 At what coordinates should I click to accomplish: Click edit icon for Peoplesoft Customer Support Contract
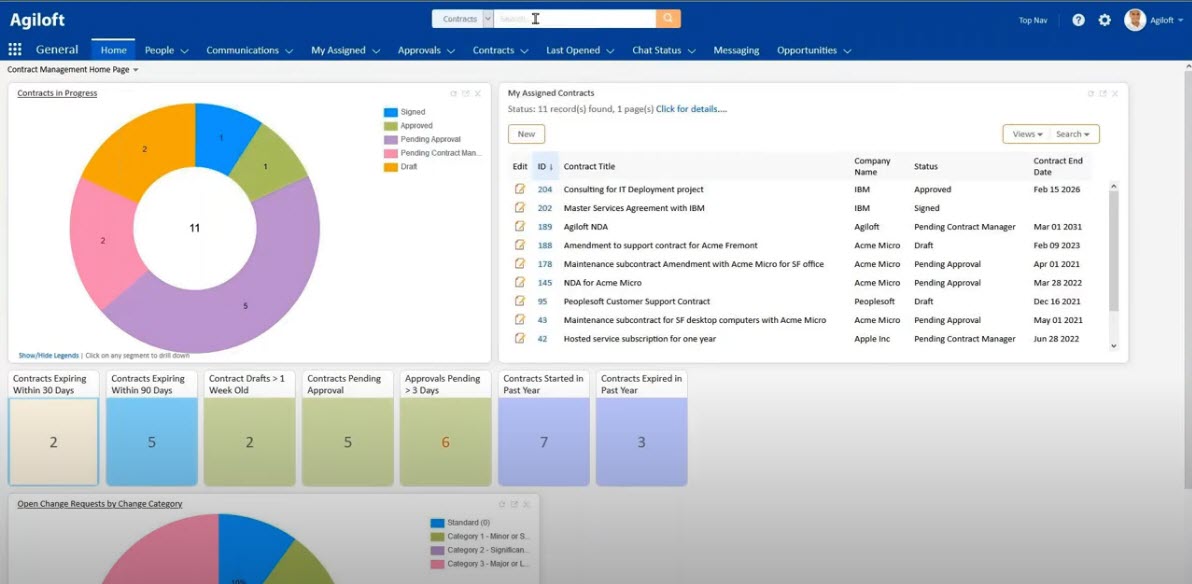pos(520,300)
